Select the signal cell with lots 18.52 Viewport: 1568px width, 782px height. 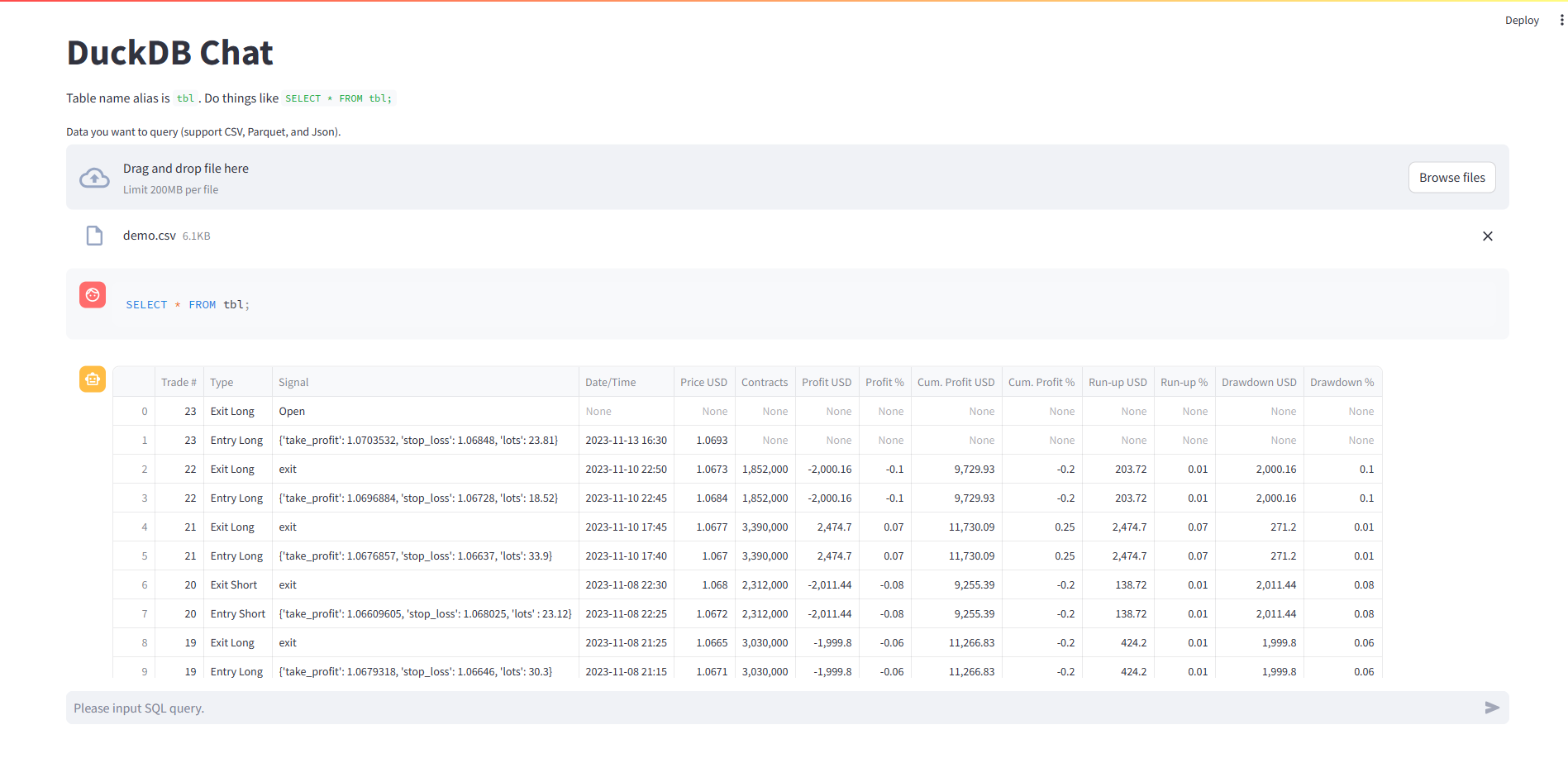(x=425, y=498)
